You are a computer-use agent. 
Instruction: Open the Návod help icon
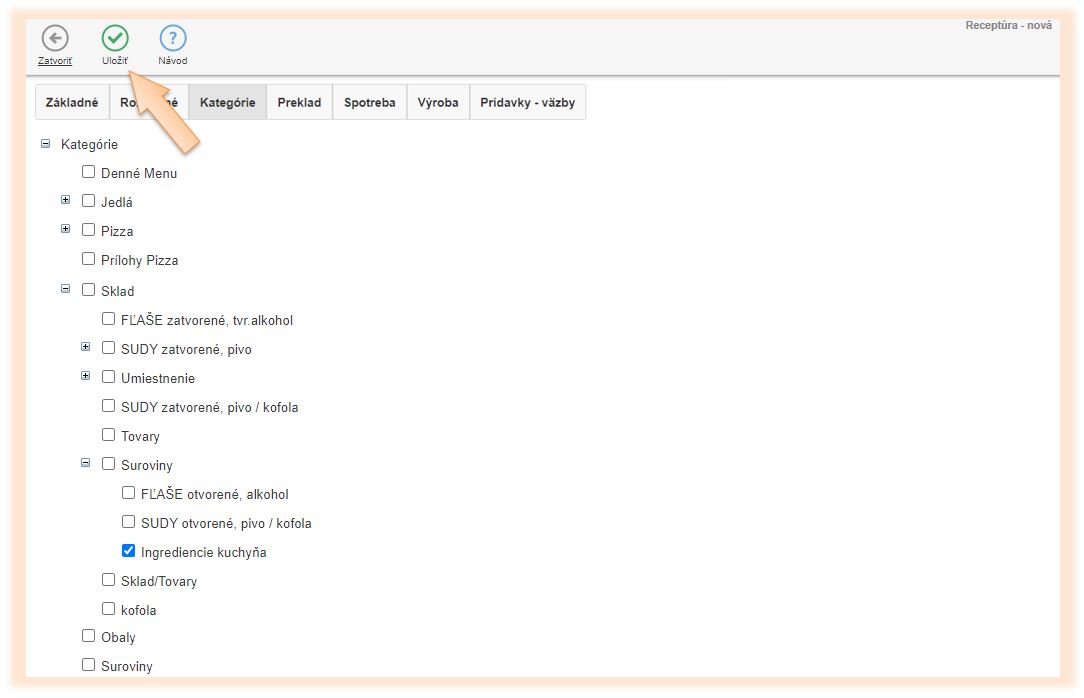173,39
